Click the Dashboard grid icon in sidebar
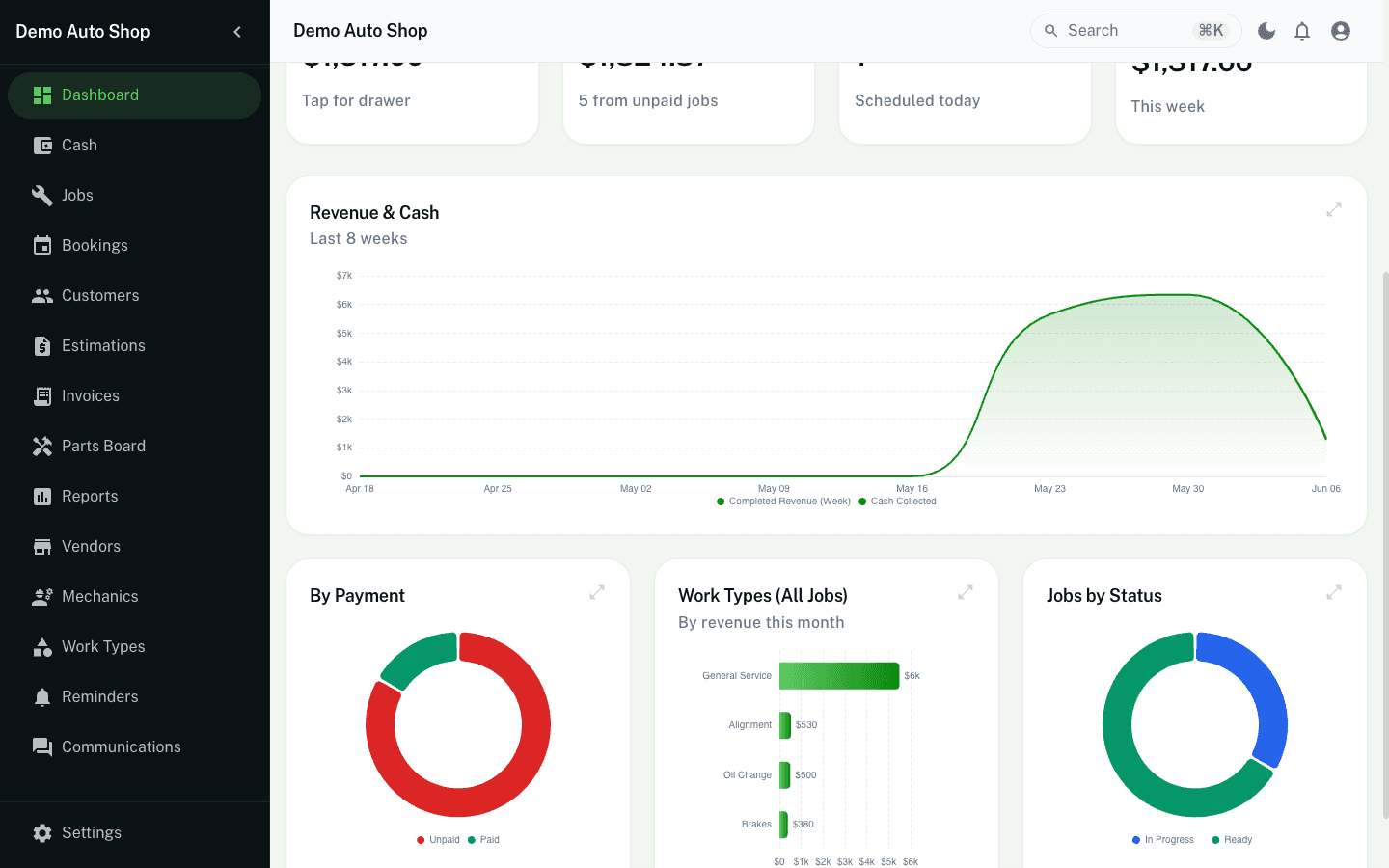 (x=42, y=95)
